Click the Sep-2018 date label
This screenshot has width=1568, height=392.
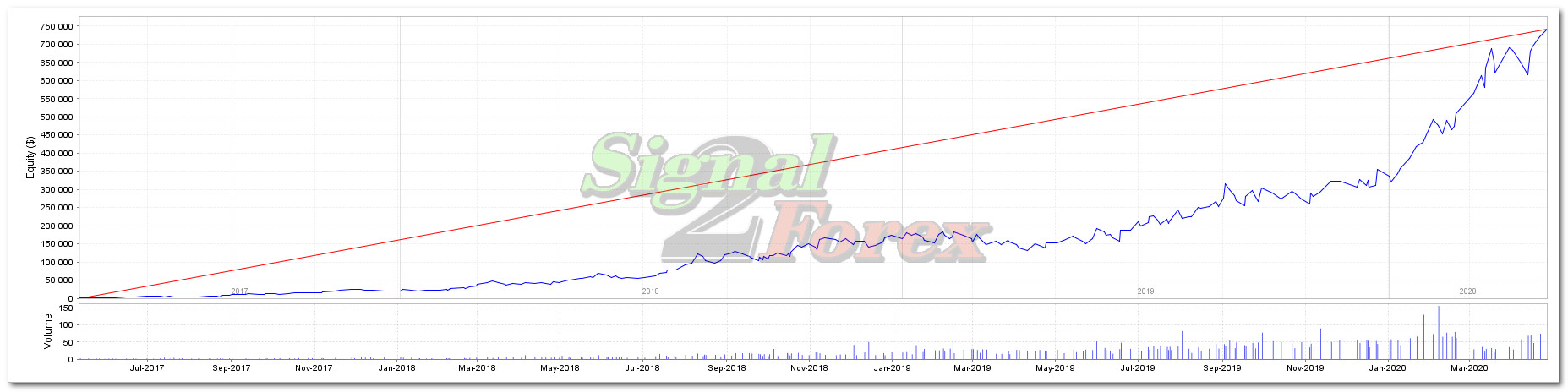click(727, 368)
